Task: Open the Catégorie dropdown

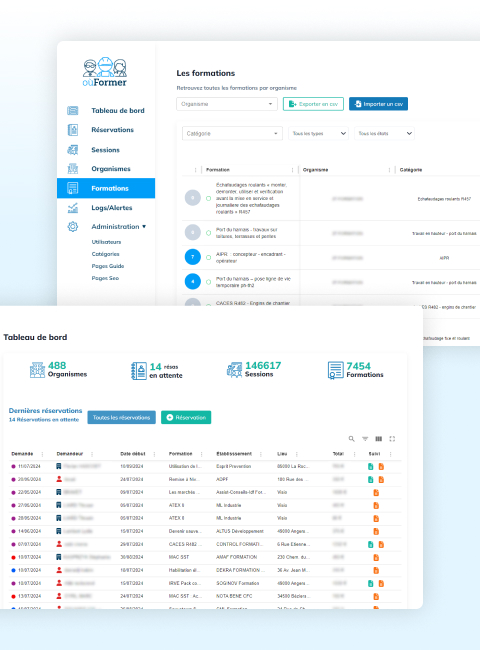Action: tap(232, 133)
